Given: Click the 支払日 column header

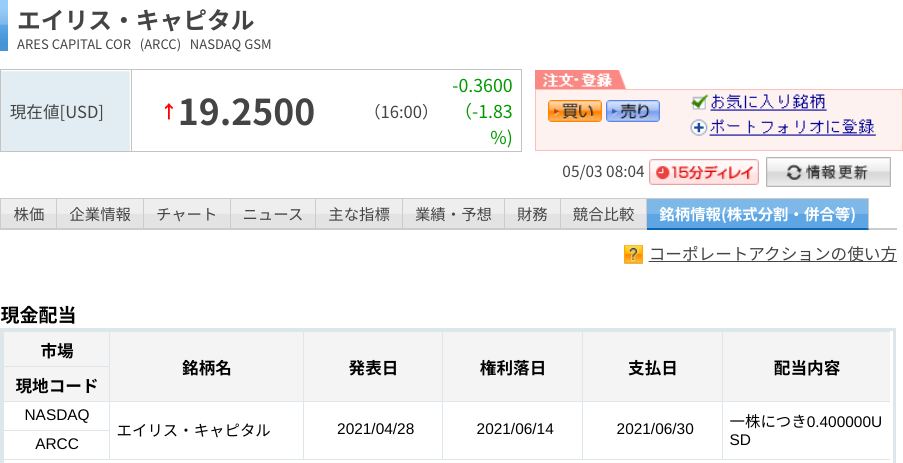Looking at the screenshot, I should (x=652, y=367).
